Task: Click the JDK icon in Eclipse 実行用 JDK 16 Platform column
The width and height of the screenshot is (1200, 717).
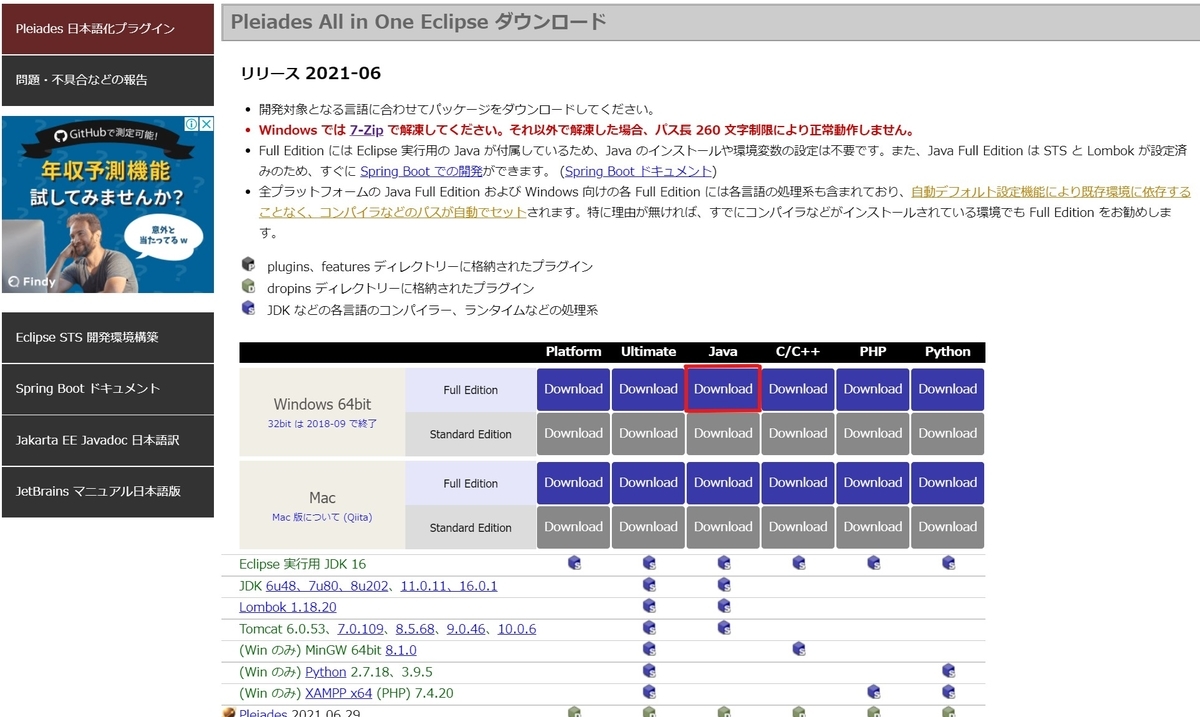Action: pyautogui.click(x=574, y=564)
